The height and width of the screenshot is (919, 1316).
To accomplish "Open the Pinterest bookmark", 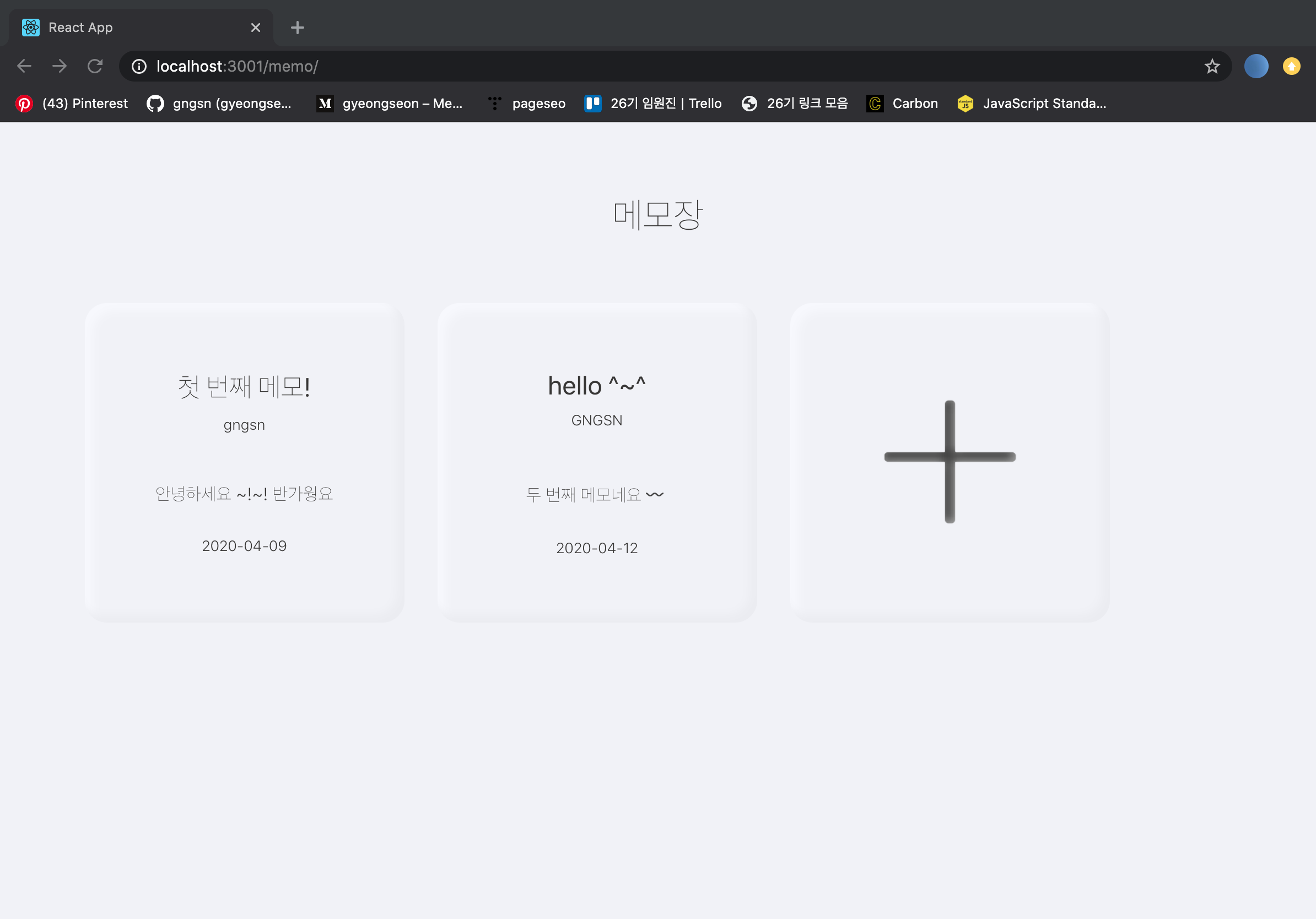I will click(72, 104).
